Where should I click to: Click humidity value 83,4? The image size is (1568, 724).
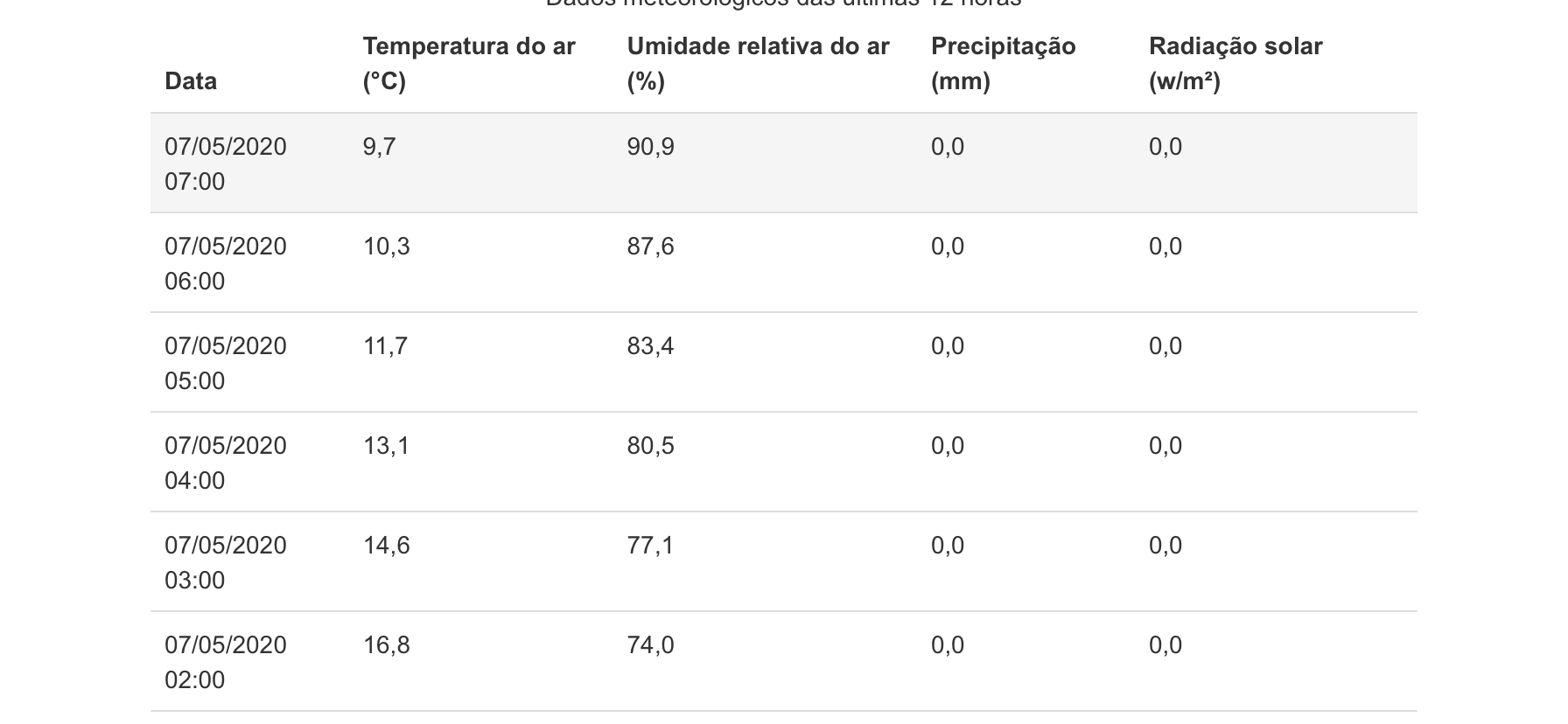pyautogui.click(x=651, y=345)
